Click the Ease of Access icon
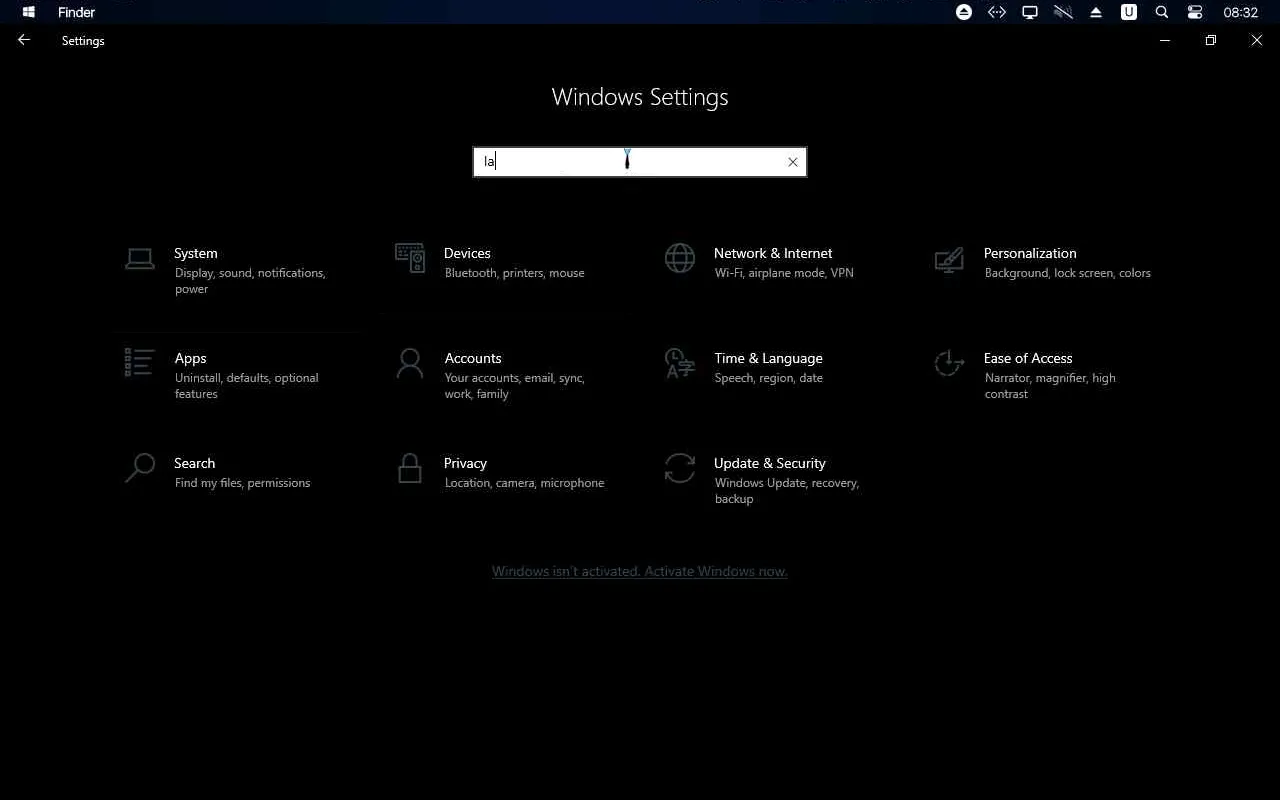 point(949,363)
